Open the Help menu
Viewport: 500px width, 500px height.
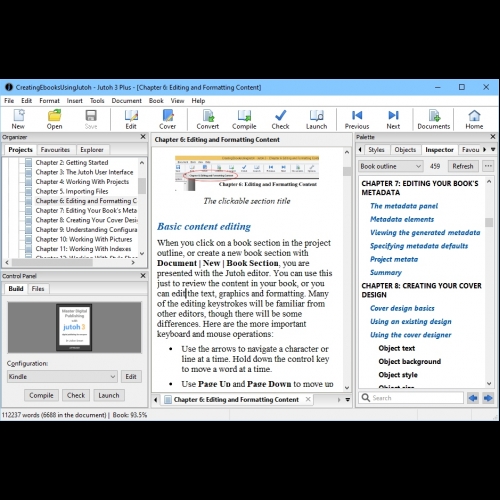pyautogui.click(x=198, y=101)
